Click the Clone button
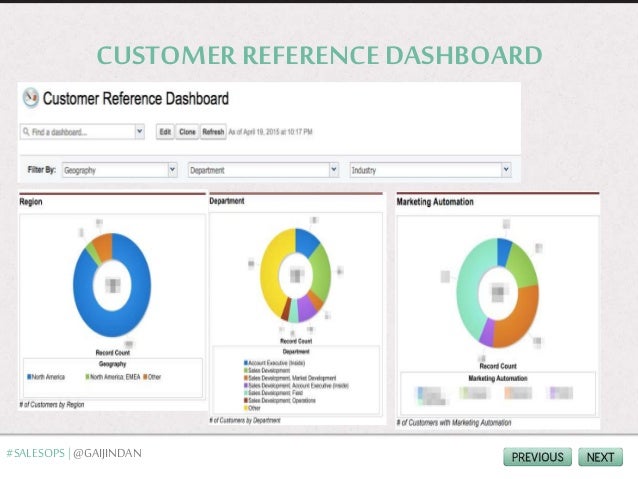638x479 pixels. point(187,132)
